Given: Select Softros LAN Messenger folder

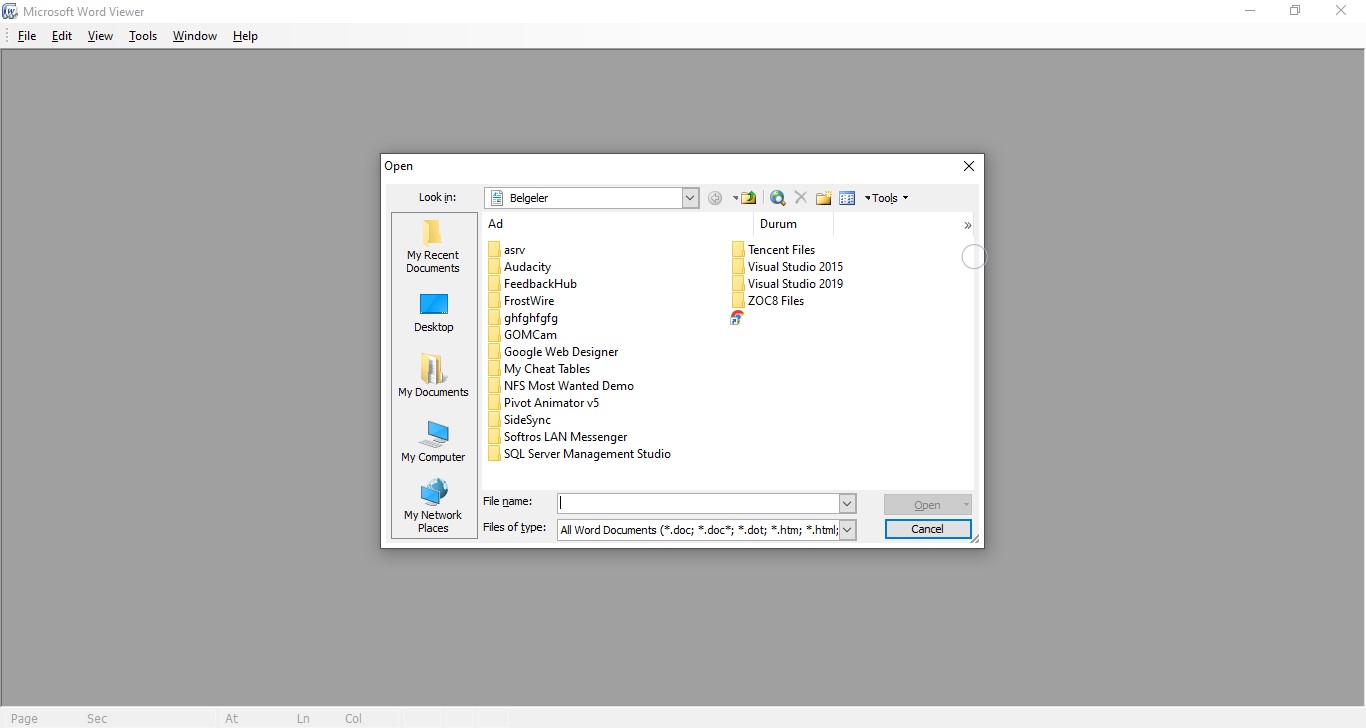Looking at the screenshot, I should [x=558, y=437].
